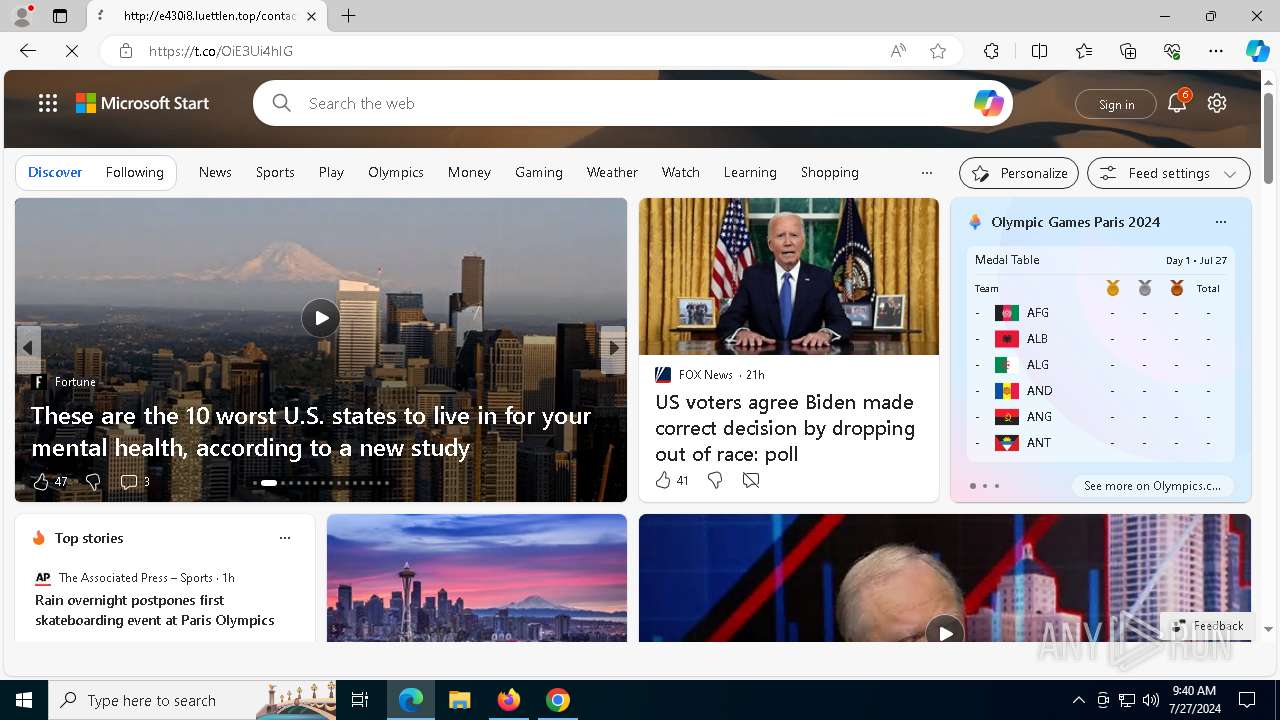Show more categories ellipsis

pyautogui.click(x=927, y=173)
